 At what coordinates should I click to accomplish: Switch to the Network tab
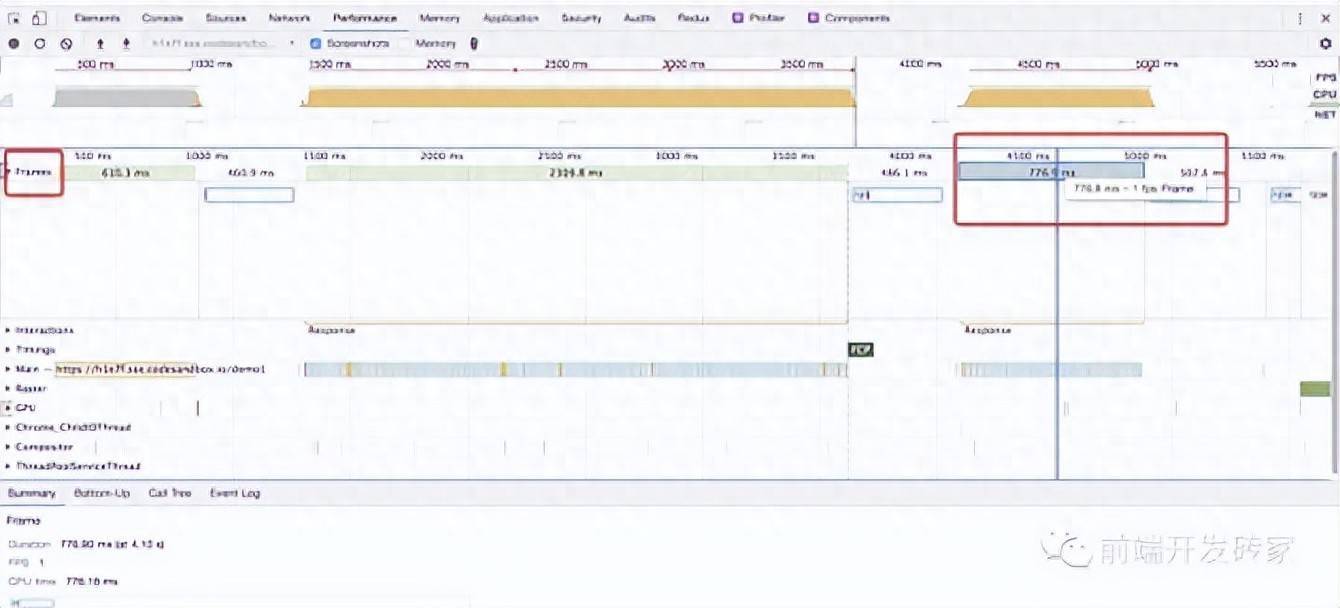pos(289,18)
